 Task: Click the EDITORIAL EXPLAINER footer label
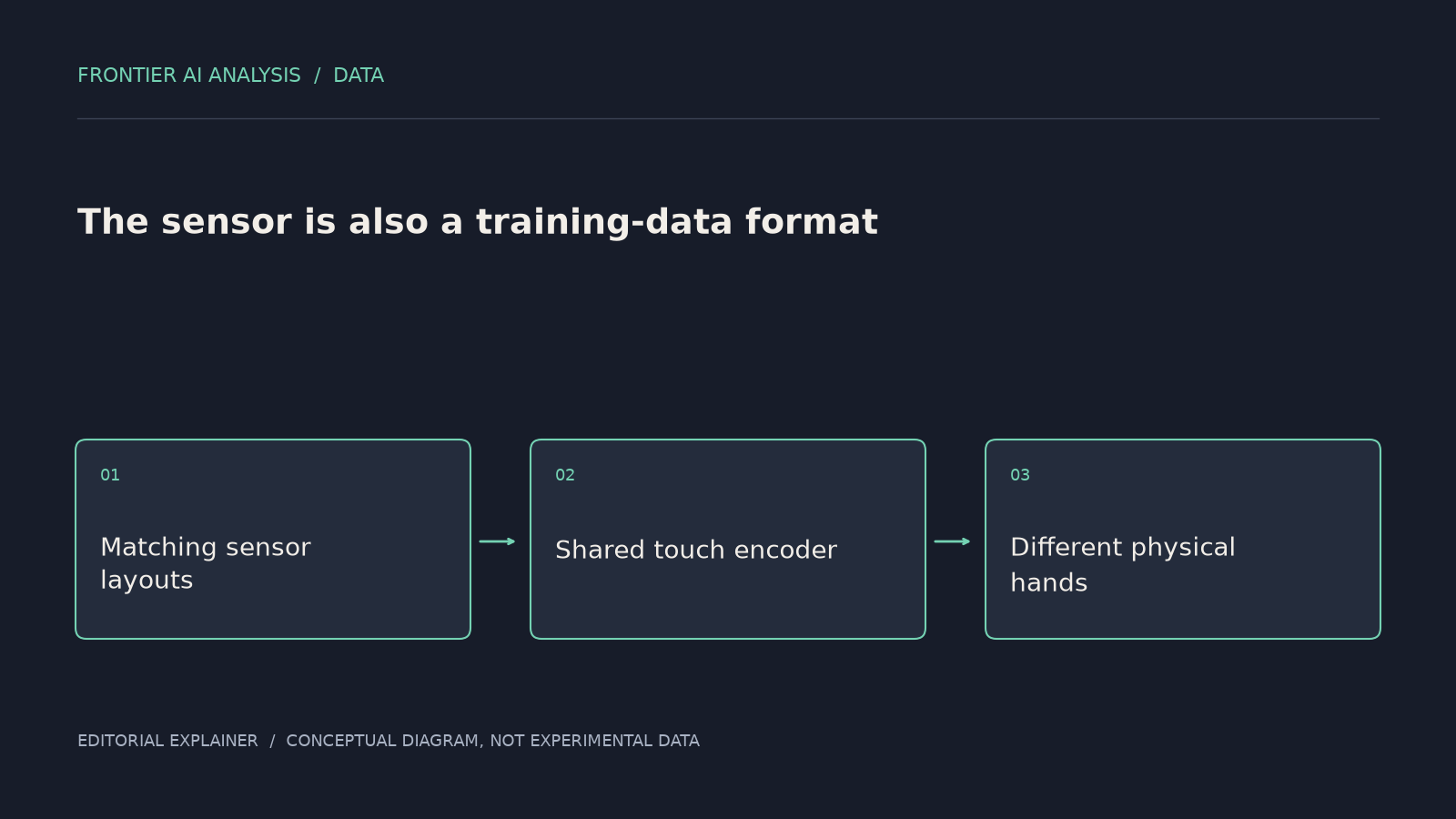click(167, 741)
